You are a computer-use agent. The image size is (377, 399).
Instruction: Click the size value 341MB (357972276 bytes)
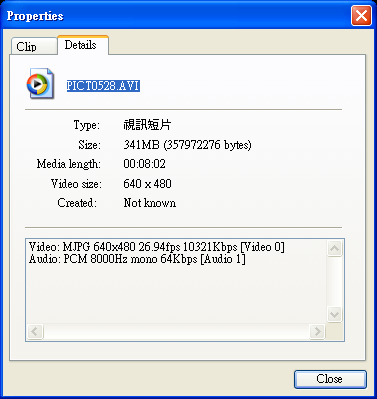point(187,145)
